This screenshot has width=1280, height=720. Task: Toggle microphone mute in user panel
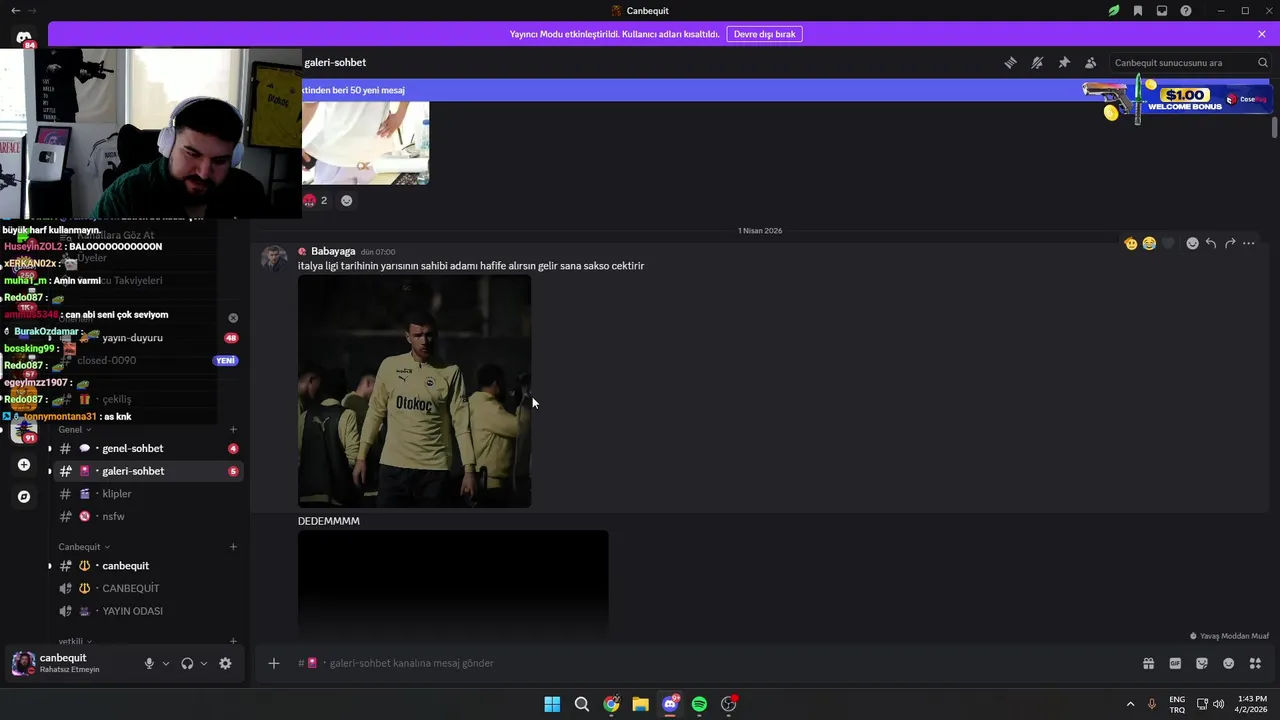(x=149, y=663)
